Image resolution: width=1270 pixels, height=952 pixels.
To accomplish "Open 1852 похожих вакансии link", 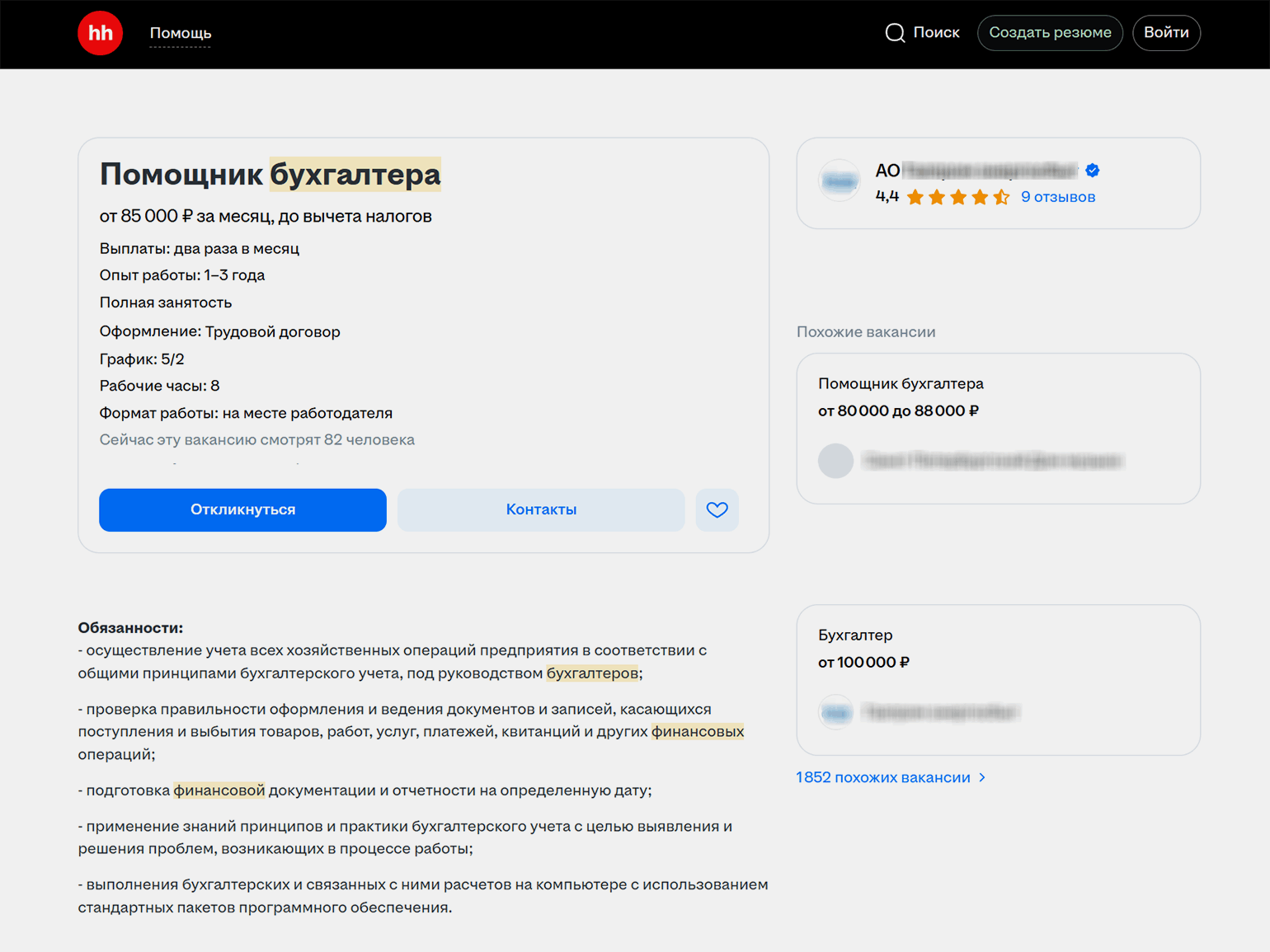I will [x=882, y=777].
